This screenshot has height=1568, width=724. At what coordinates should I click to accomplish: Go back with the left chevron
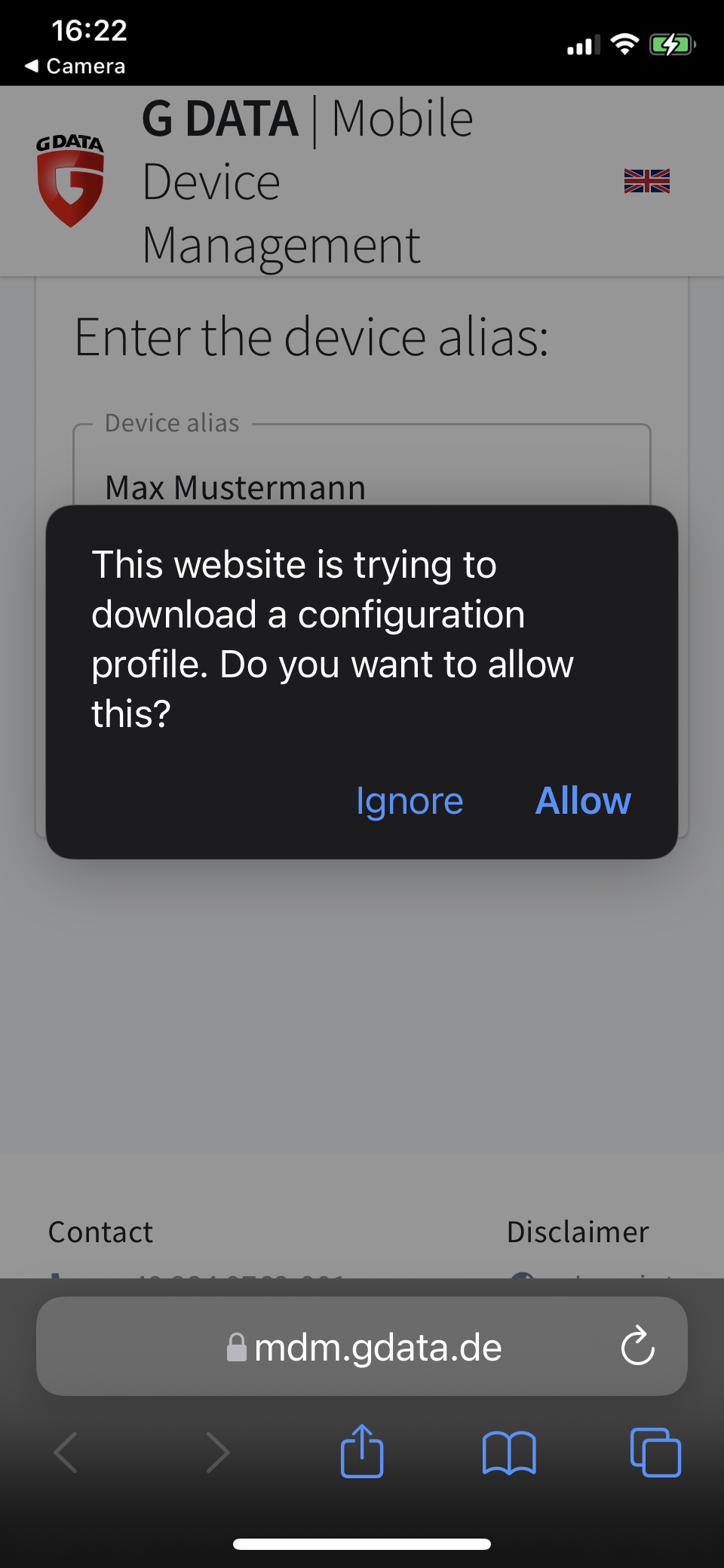click(x=66, y=1452)
